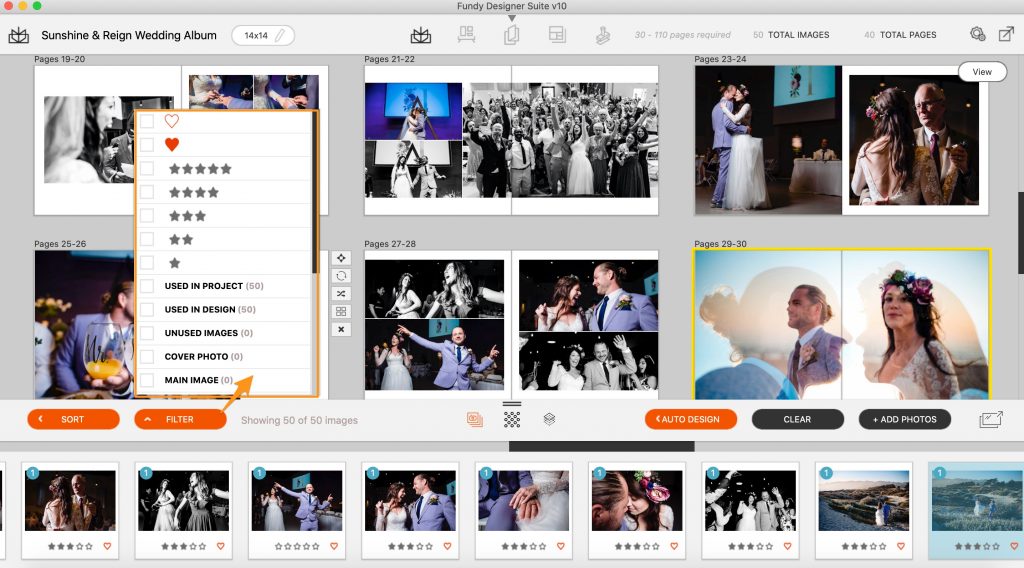Open settings gear icon at top right

click(977, 34)
